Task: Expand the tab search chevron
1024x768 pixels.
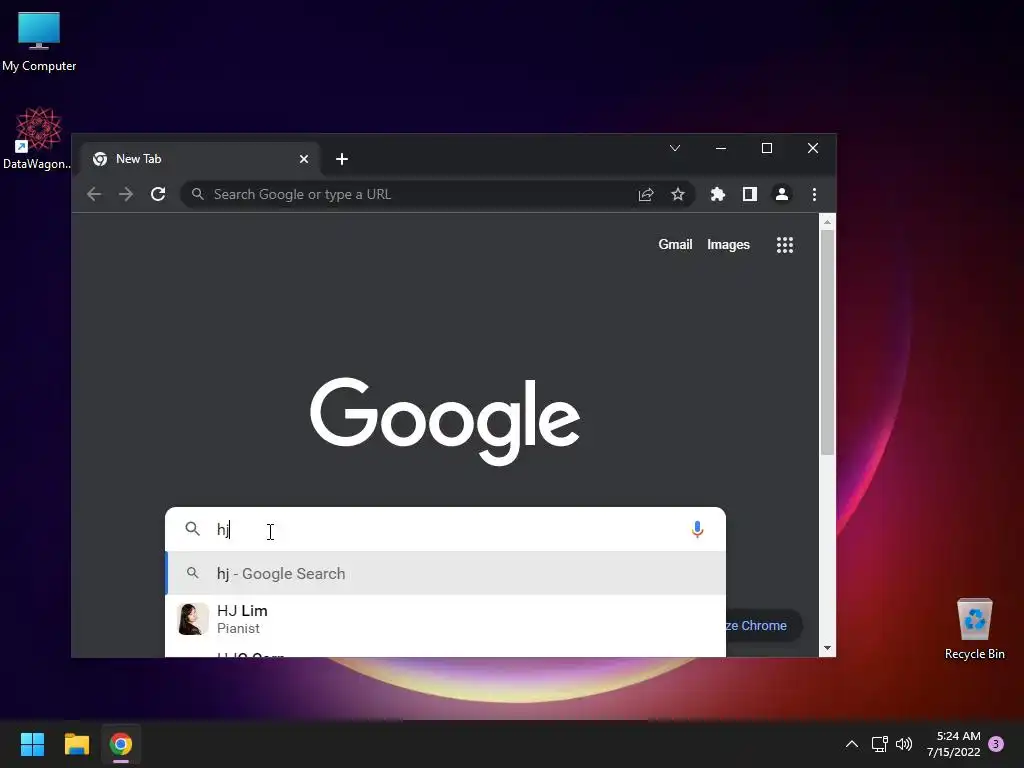Action: (x=675, y=148)
